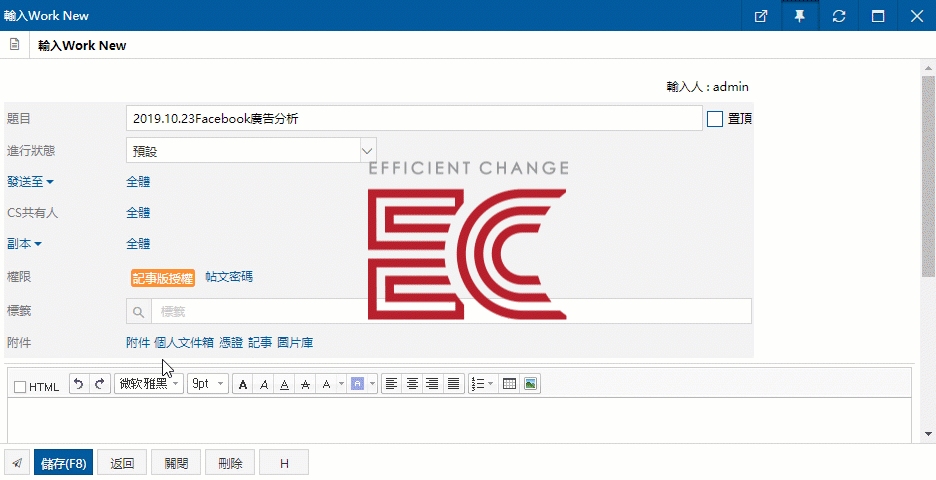This screenshot has width=936, height=480.
Task: Expand the 發送至 dropdown arrow
Action: point(50,182)
